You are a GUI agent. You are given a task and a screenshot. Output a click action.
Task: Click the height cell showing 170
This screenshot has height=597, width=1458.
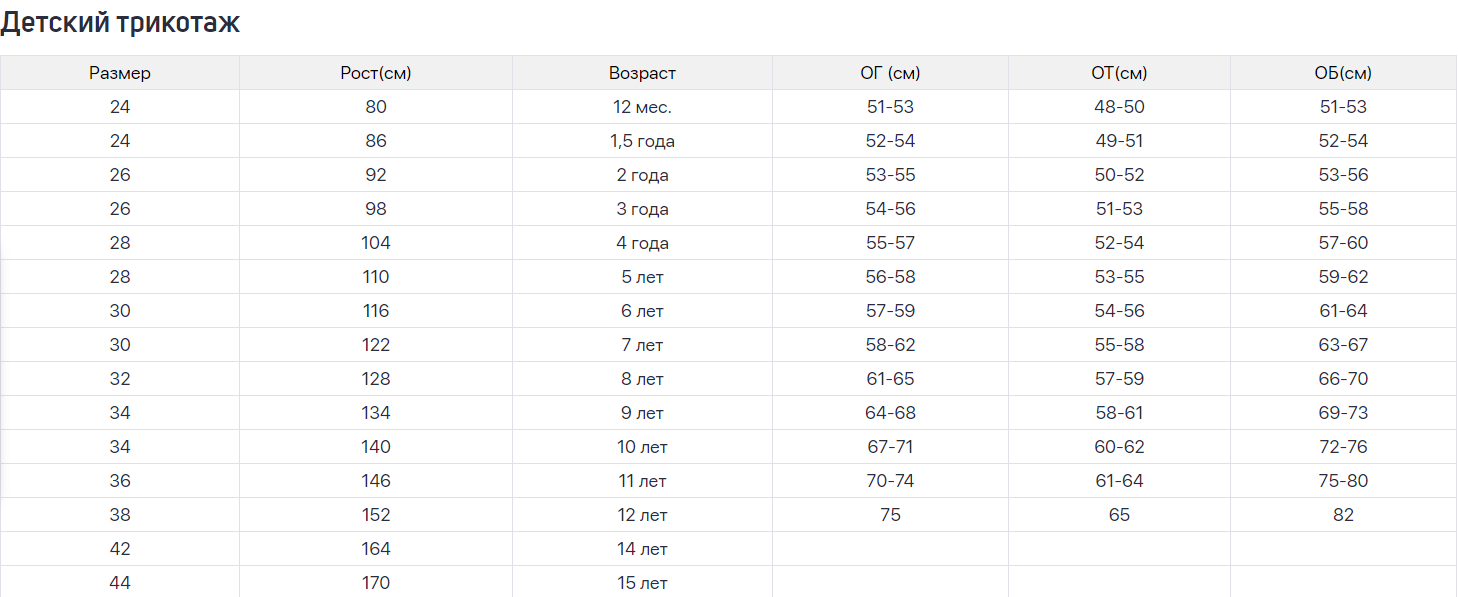[376, 582]
